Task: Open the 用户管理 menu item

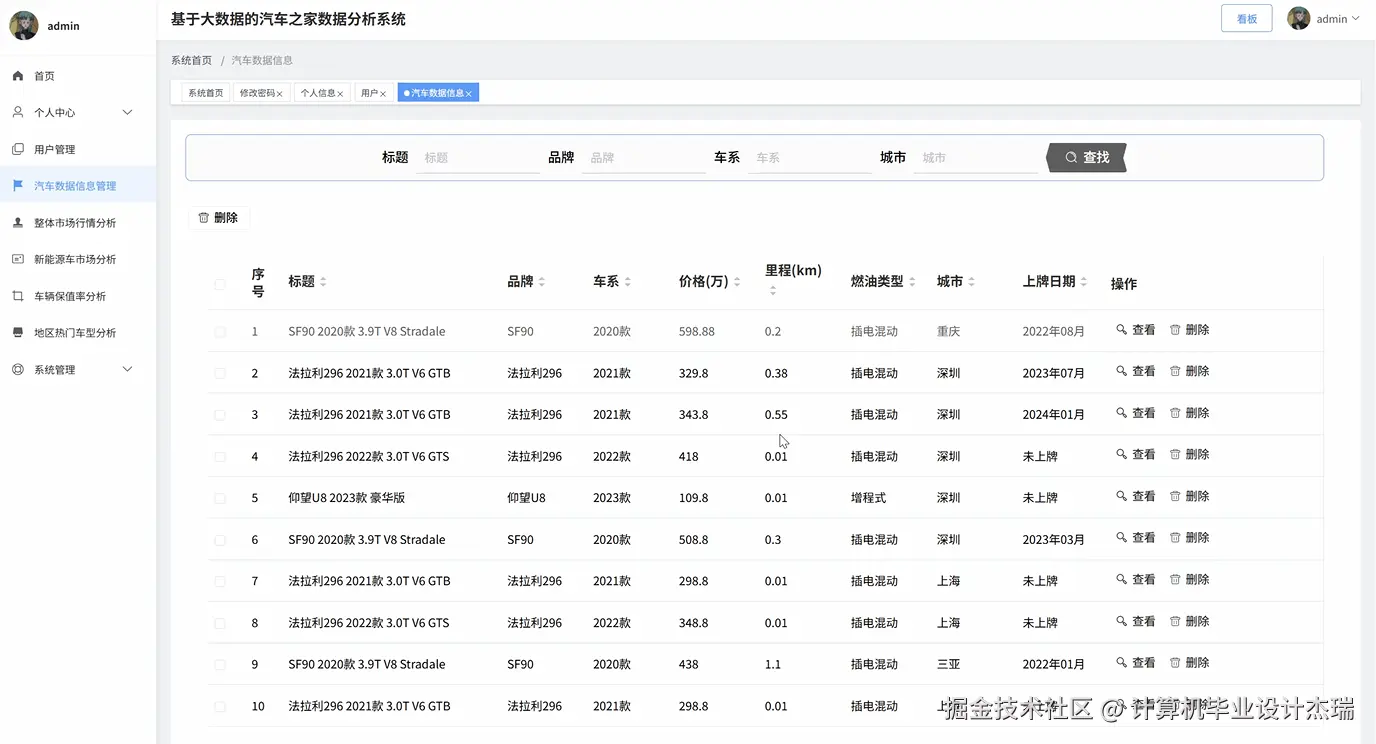Action: [78, 149]
